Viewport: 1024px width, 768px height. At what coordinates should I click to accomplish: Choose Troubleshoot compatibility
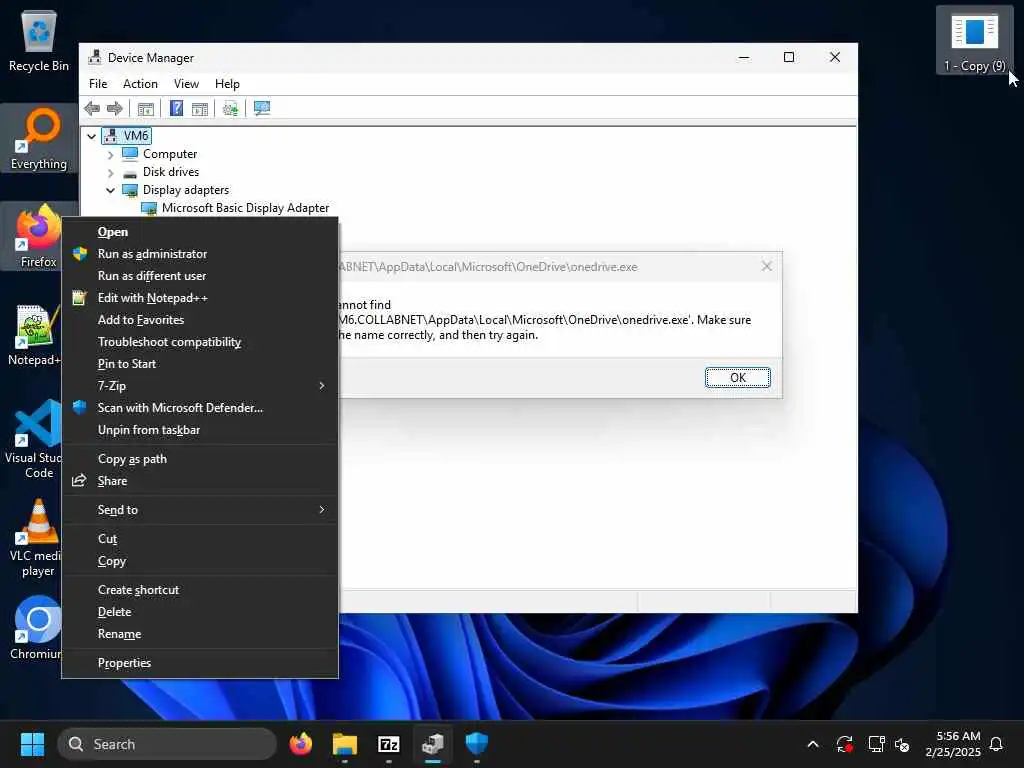(200, 342)
